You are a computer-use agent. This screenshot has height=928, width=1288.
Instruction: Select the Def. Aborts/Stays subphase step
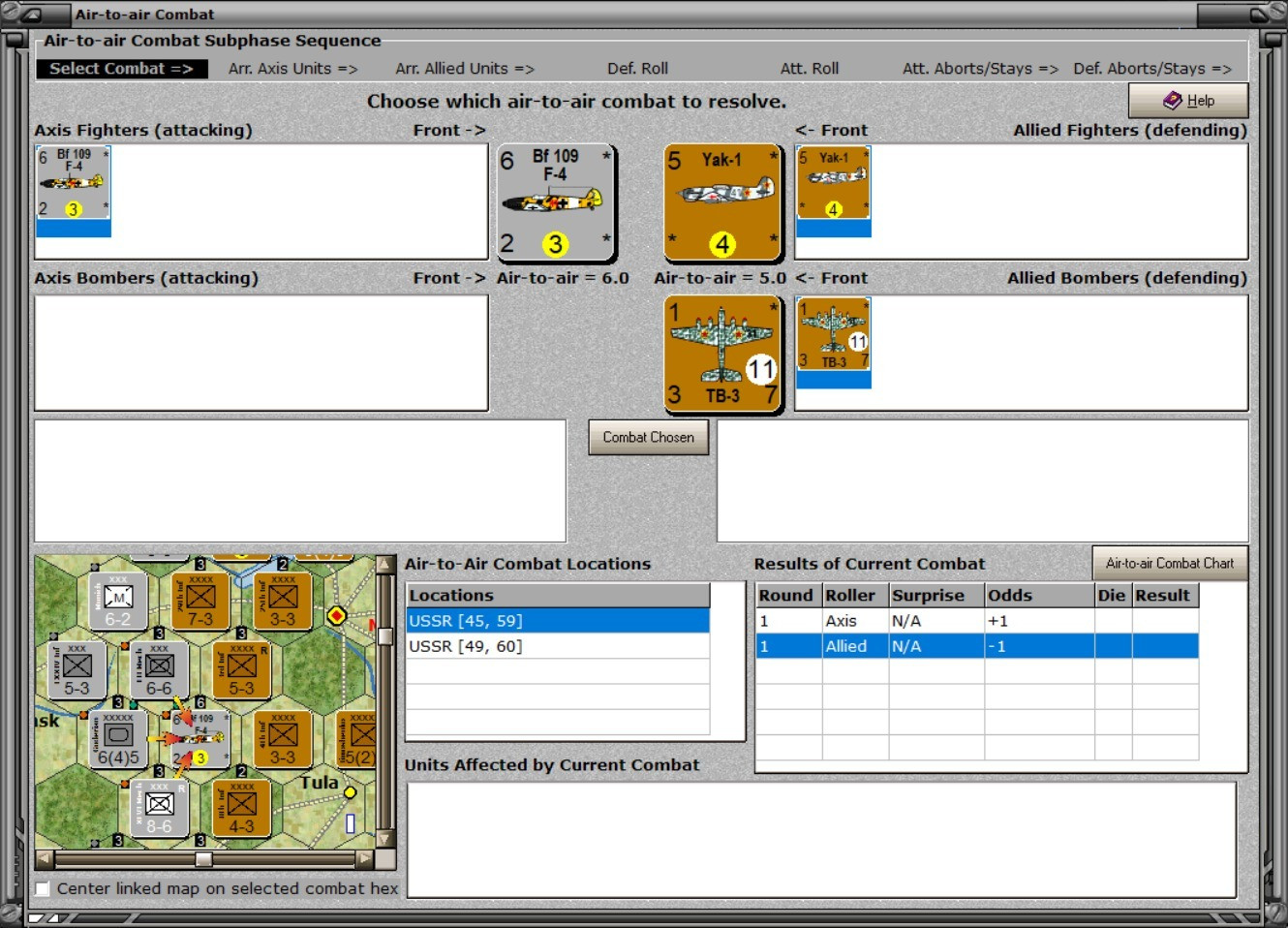1152,69
